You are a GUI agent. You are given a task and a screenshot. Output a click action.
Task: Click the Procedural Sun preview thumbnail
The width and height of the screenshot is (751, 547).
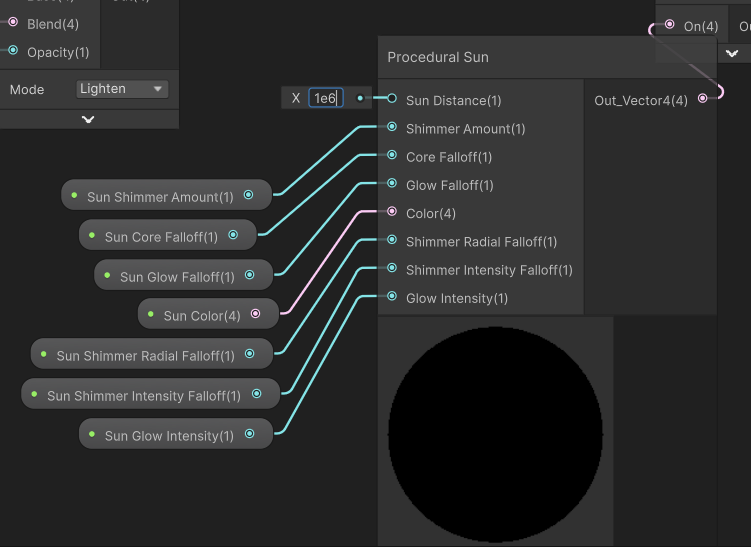[x=495, y=431]
